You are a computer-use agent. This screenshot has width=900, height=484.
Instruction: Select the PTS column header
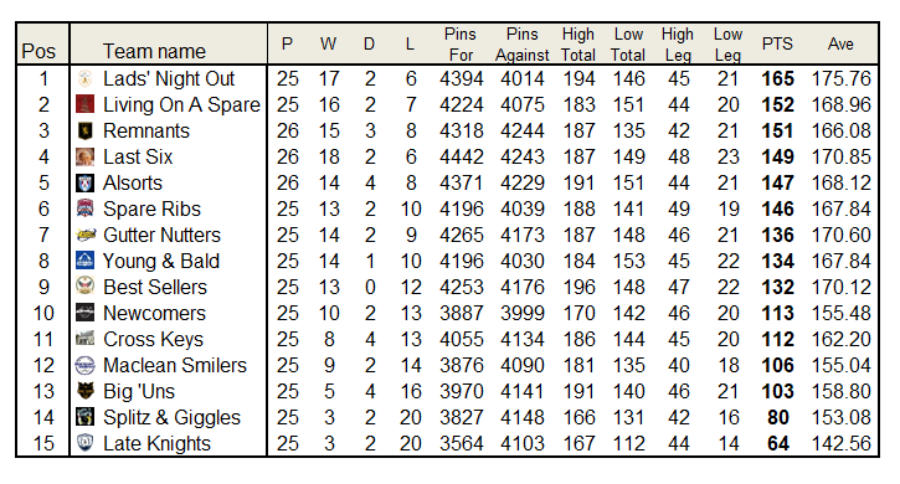[777, 44]
